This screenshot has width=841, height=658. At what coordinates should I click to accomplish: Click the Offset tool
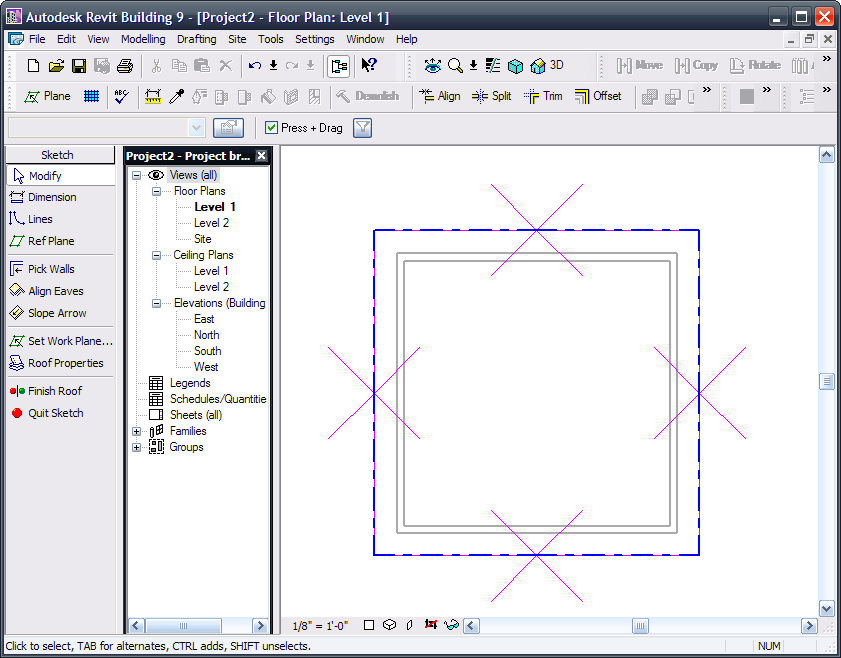pos(596,96)
